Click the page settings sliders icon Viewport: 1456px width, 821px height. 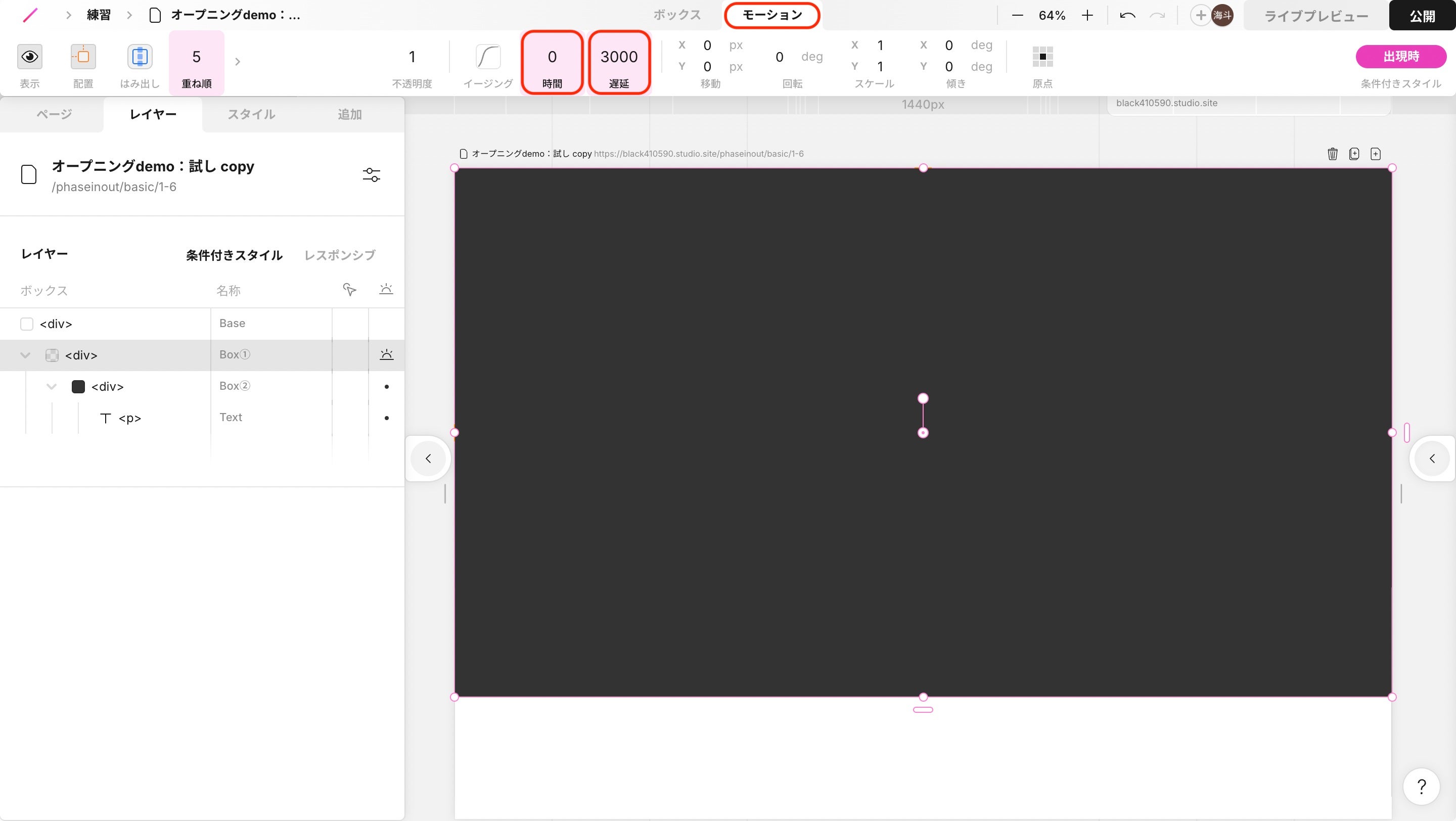click(372, 175)
